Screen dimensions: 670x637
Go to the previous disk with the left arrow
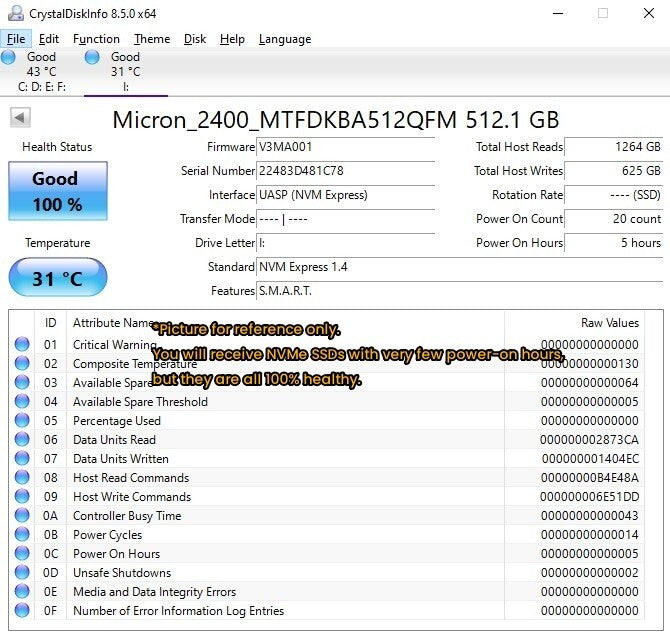20,117
